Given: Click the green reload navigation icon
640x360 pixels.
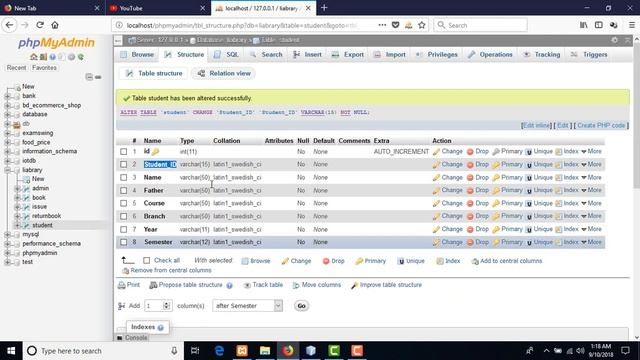Looking at the screenshot, I should 81,57.
